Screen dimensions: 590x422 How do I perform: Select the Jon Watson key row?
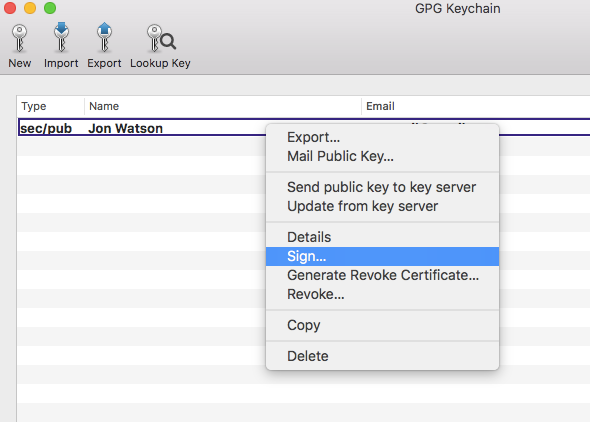point(304,128)
